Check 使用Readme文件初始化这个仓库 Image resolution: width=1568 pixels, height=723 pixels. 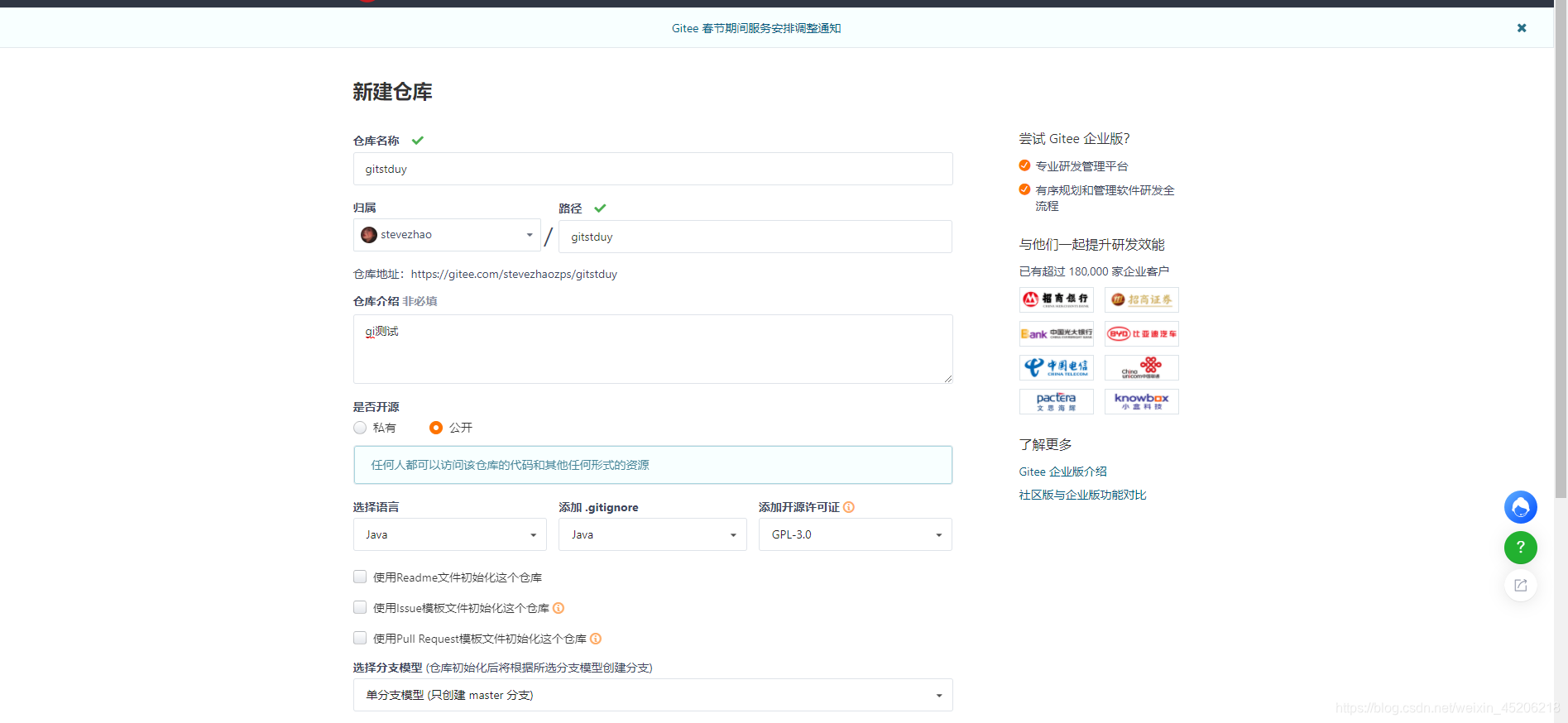(360, 577)
